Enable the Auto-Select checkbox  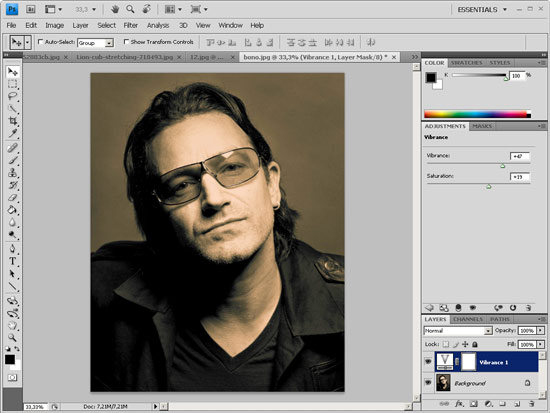(41, 42)
